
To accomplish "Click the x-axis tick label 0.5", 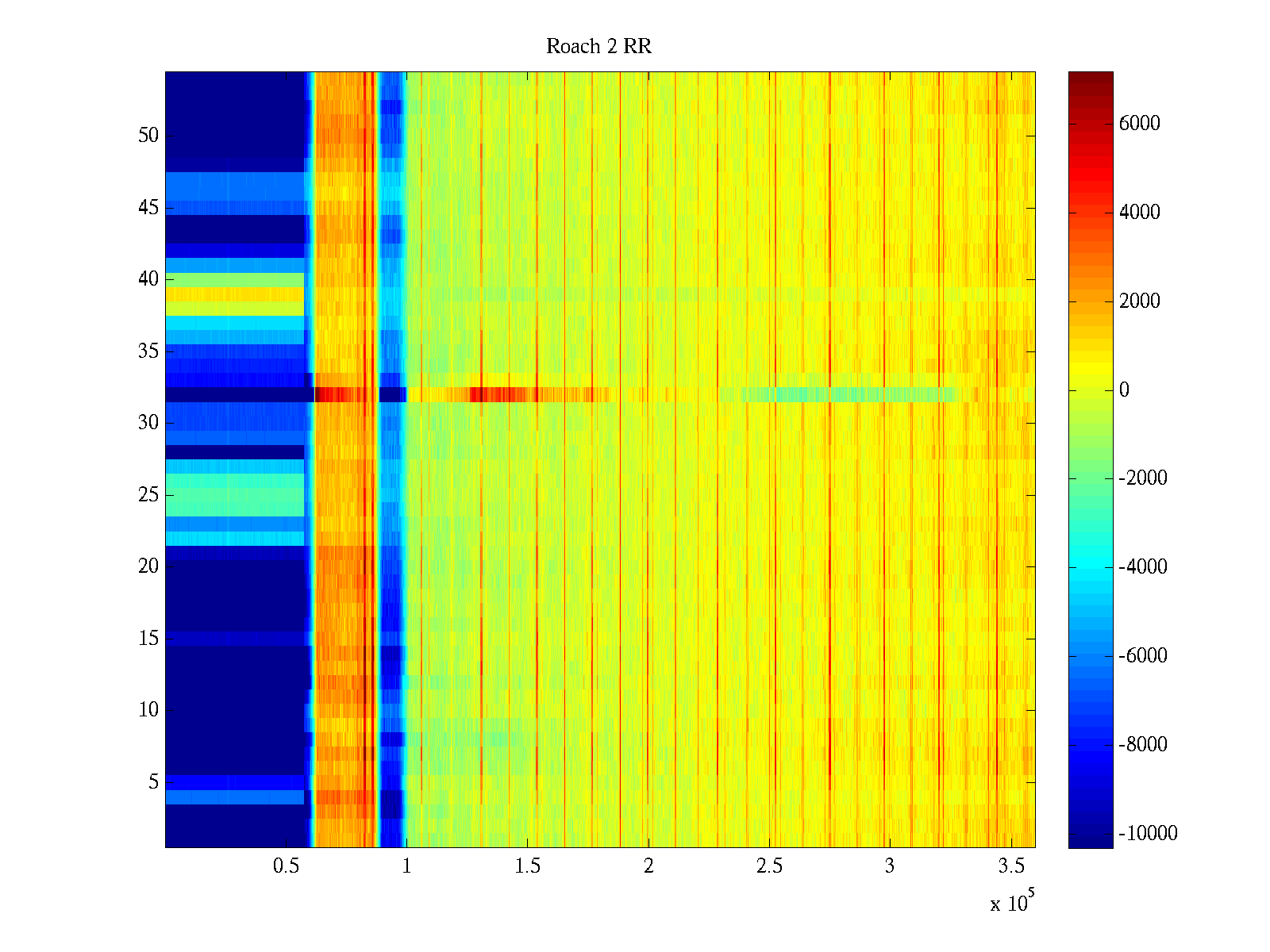I will 286,866.
